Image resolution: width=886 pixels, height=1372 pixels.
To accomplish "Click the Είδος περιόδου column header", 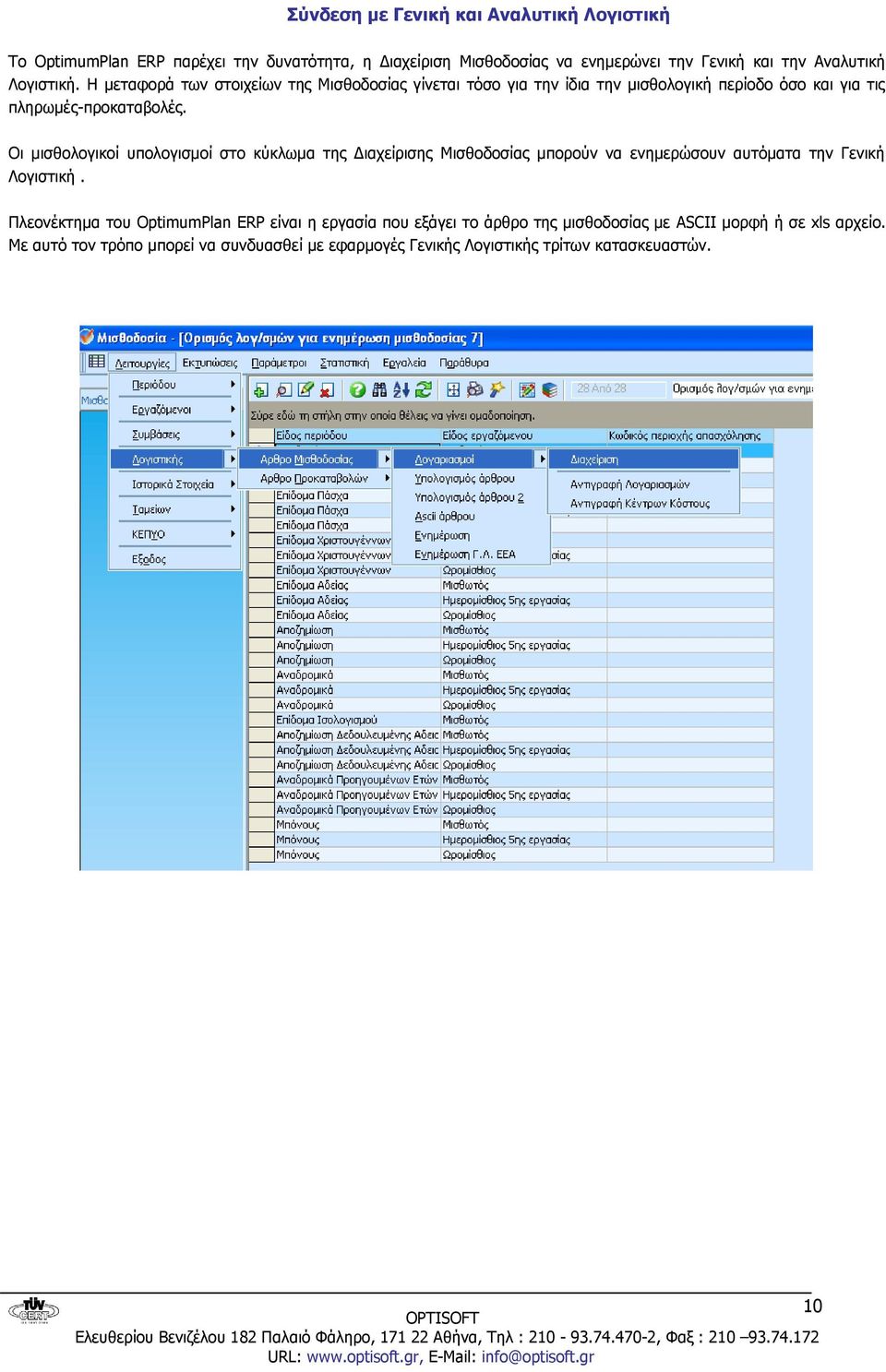I will [357, 435].
